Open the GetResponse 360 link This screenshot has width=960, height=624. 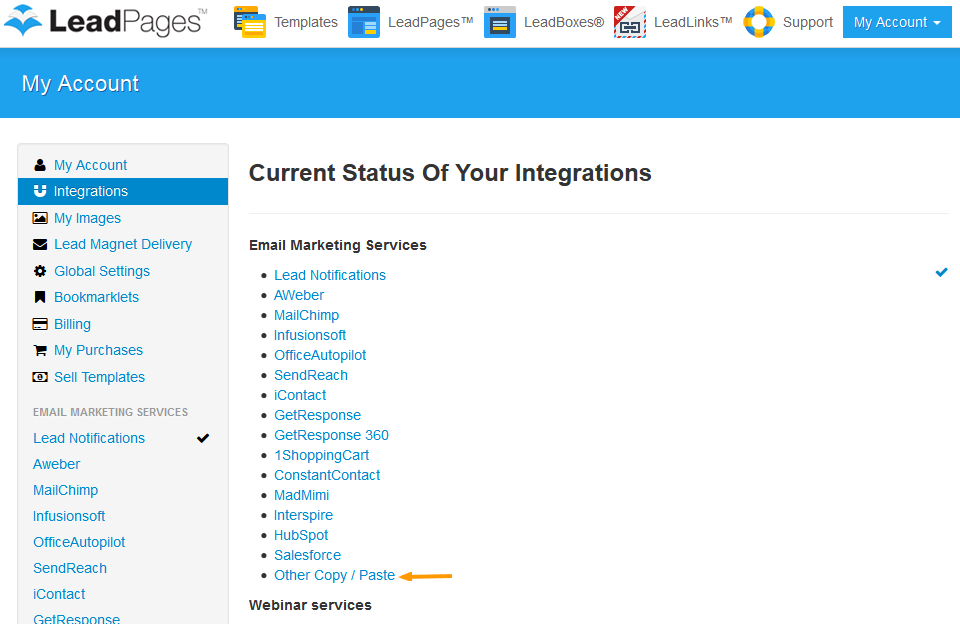[x=331, y=435]
